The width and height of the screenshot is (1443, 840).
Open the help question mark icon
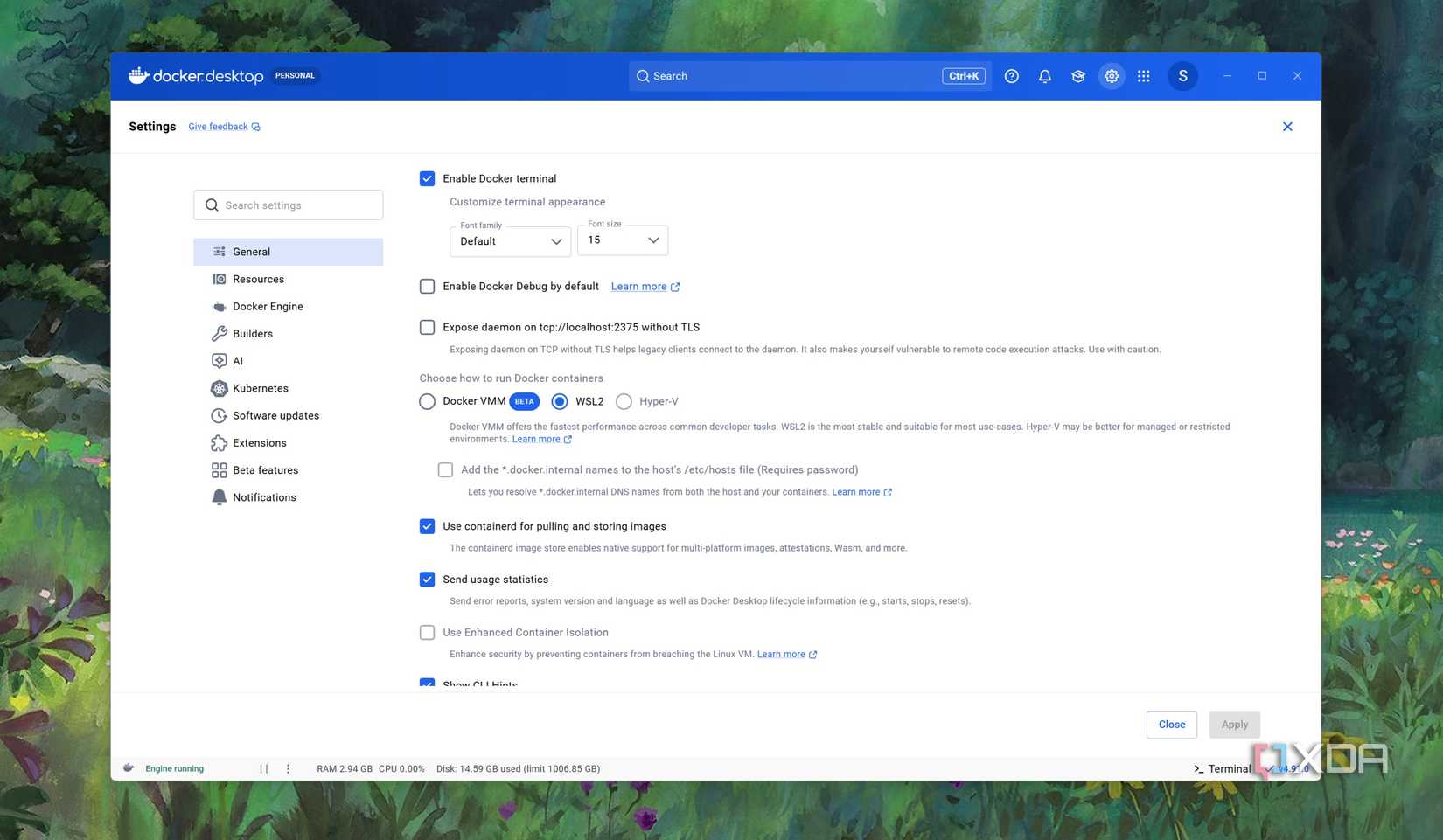[1012, 76]
